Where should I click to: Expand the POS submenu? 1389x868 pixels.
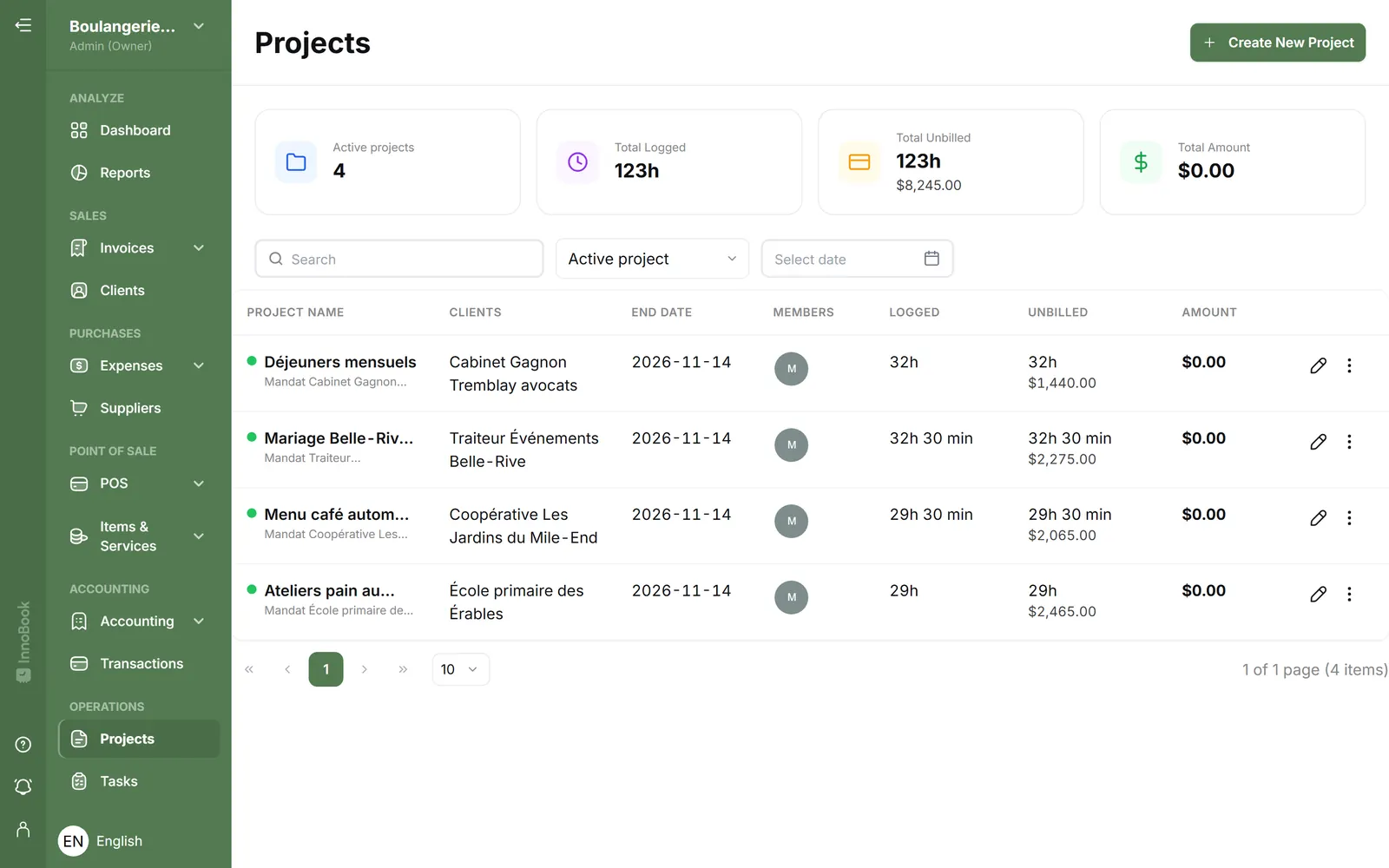pyautogui.click(x=199, y=483)
